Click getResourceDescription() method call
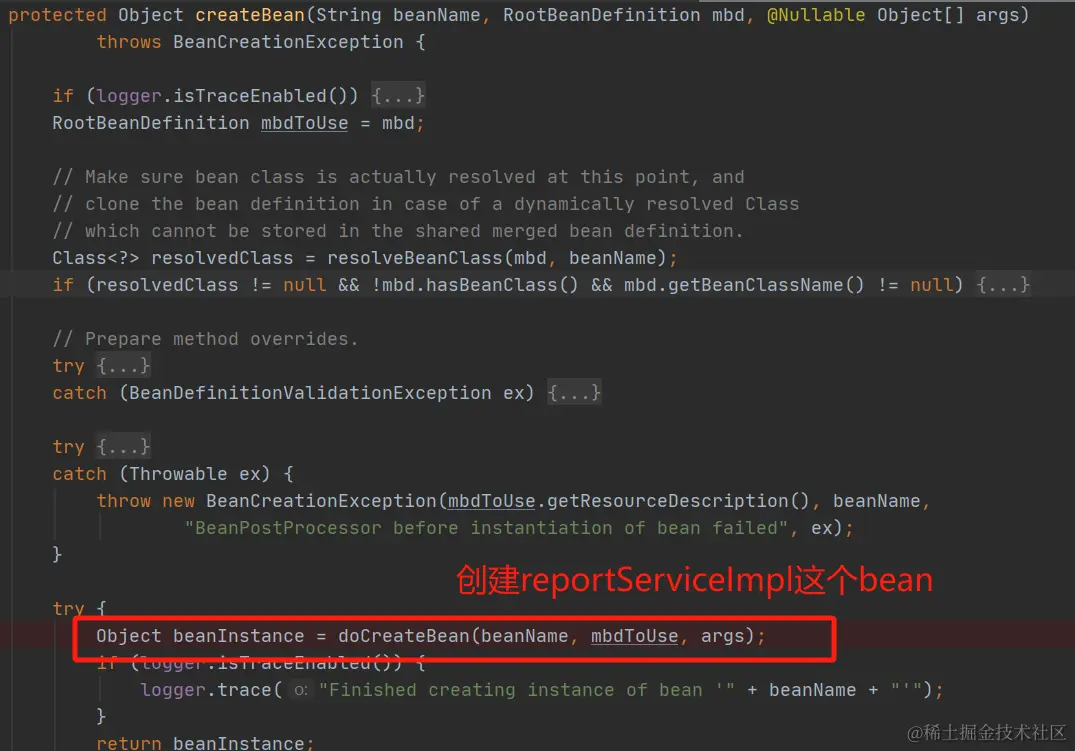Image resolution: width=1075 pixels, height=751 pixels. click(678, 501)
